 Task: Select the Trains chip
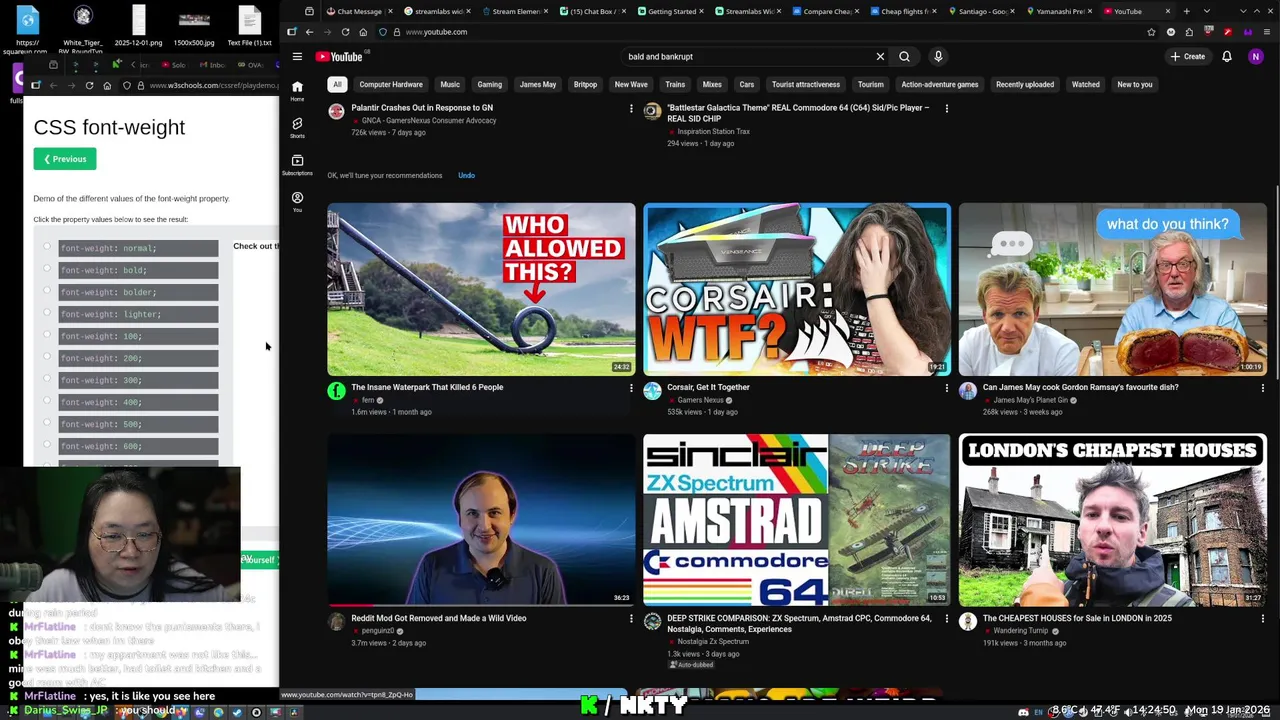[675, 84]
